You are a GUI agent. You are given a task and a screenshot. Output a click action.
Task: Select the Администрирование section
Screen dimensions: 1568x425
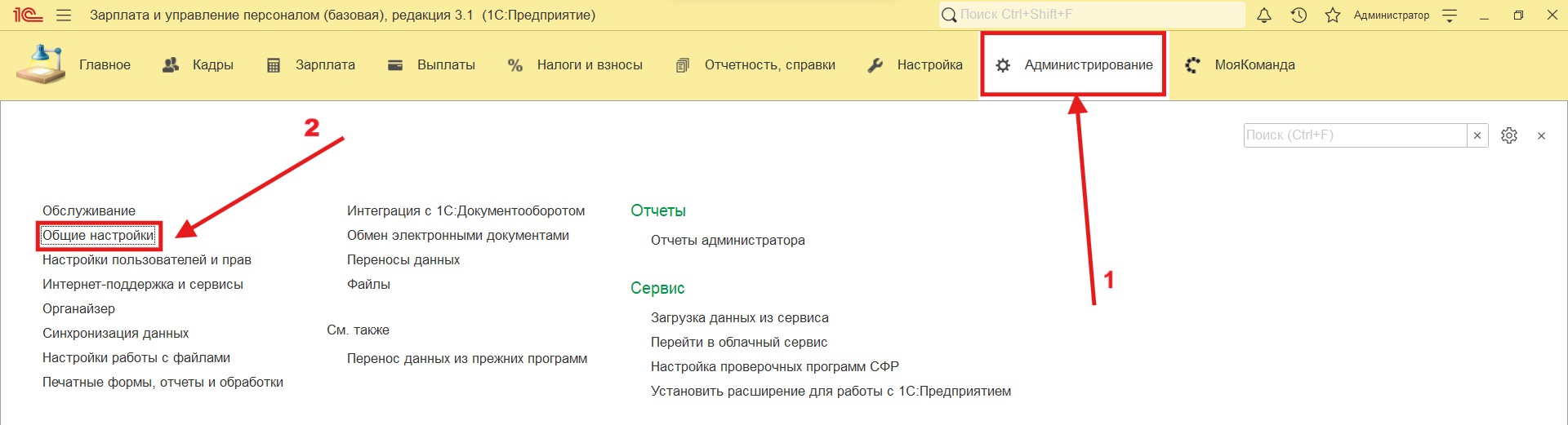pyautogui.click(x=1088, y=65)
